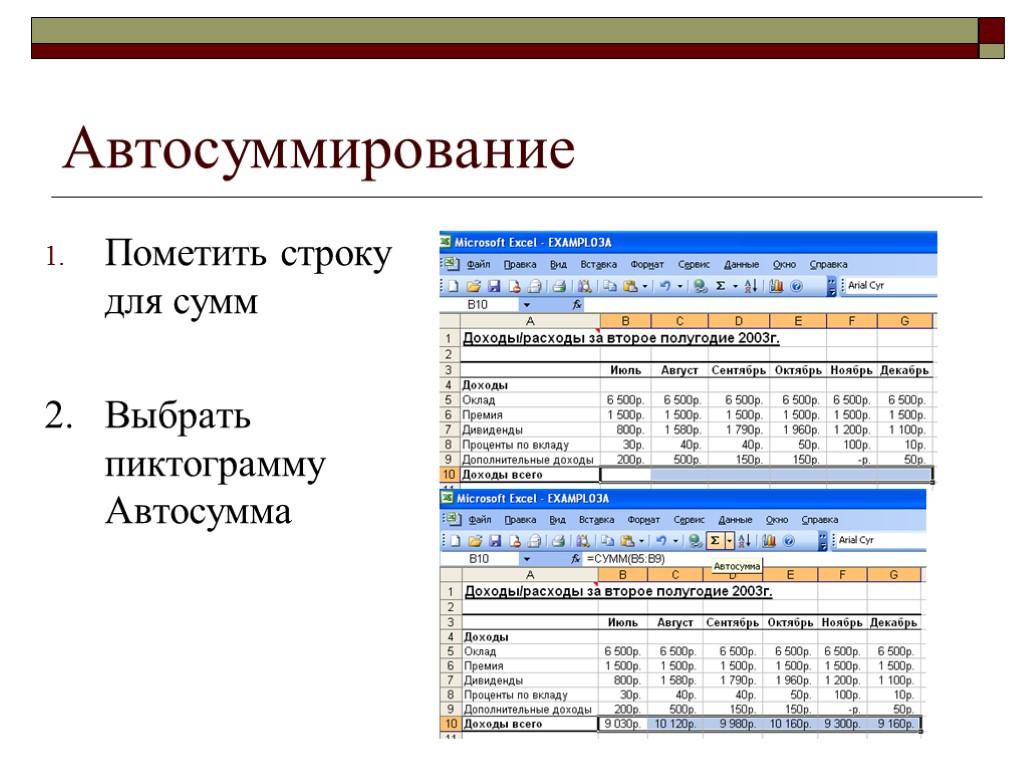Click the Print icon in upper Excel toolbar
Viewport: 1024px width, 768px height.
pos(559,286)
